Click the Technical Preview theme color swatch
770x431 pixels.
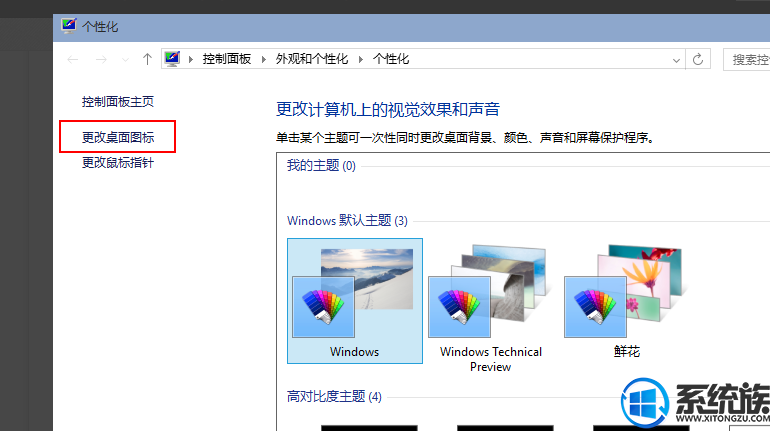pos(459,307)
